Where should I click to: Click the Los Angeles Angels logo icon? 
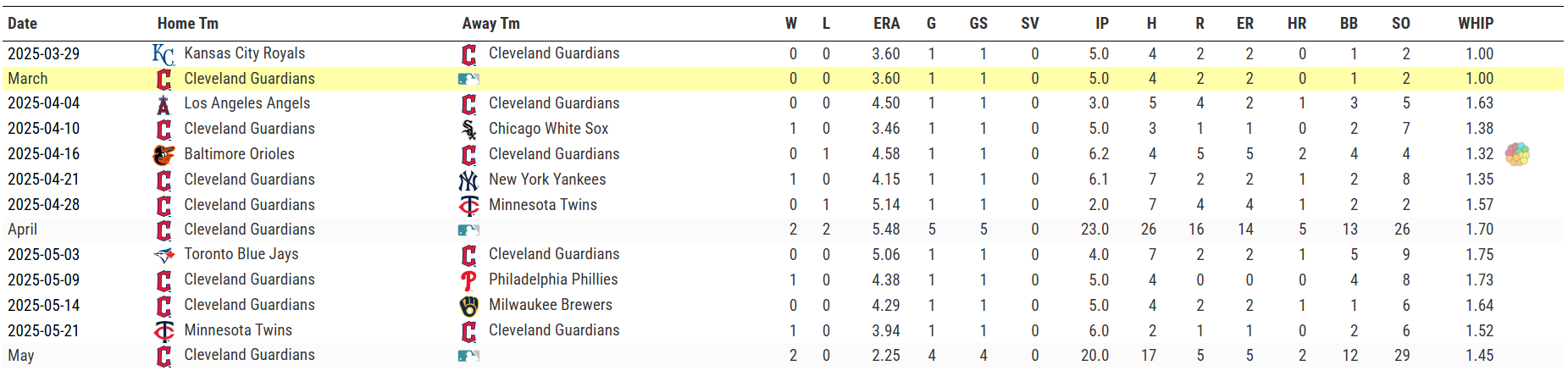click(163, 104)
